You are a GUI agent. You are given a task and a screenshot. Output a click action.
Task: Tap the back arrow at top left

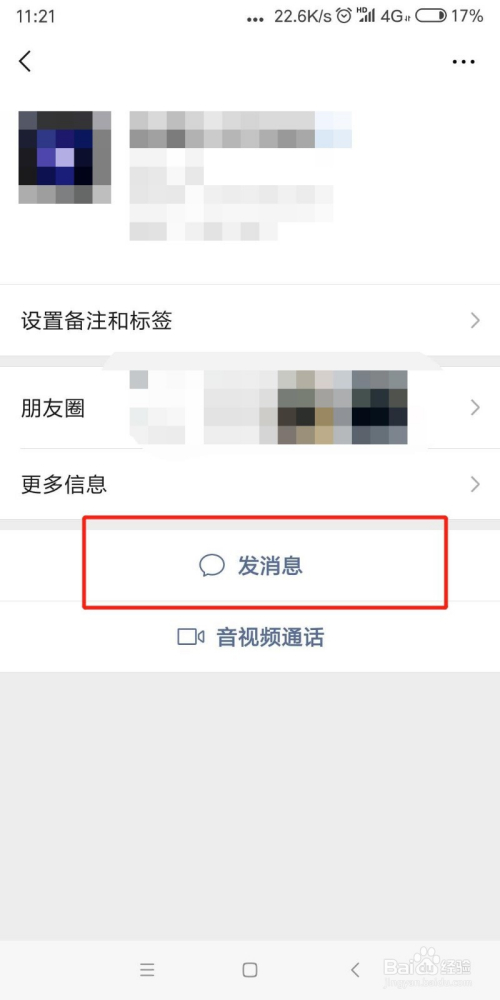pos(25,61)
